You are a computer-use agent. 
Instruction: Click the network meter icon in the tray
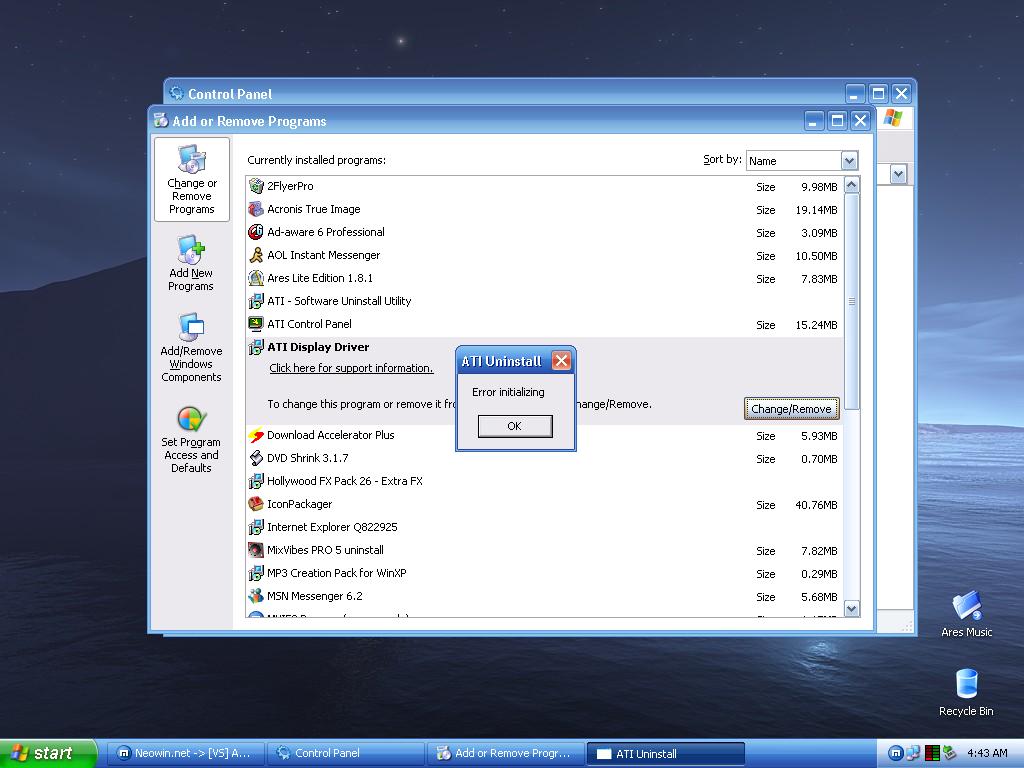pyautogui.click(x=932, y=753)
